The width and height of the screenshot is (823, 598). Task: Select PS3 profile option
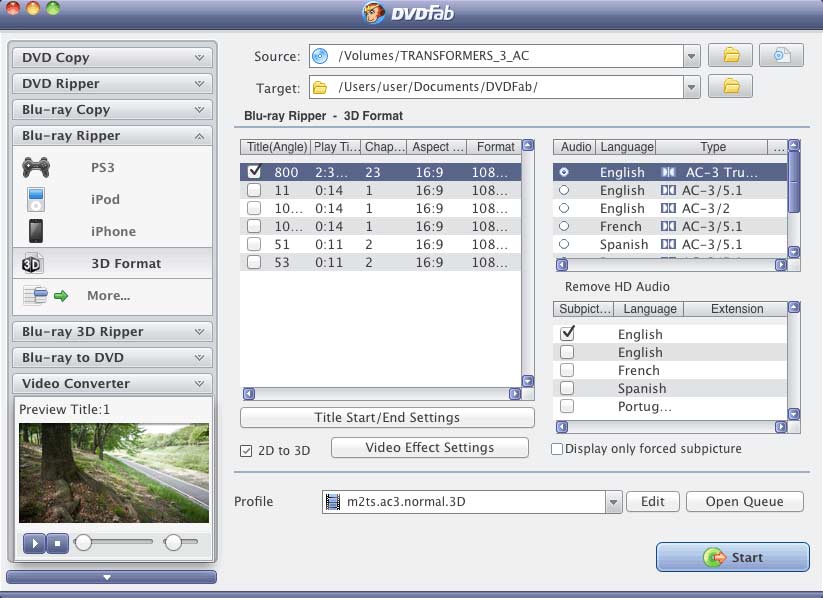click(112, 167)
